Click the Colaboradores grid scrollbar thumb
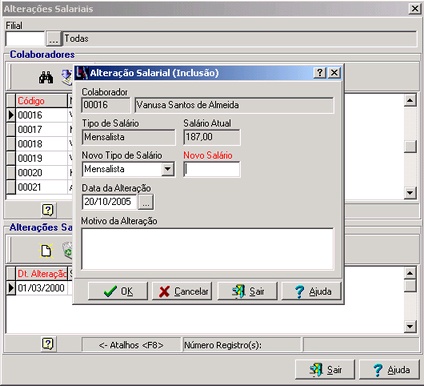The image size is (424, 386). coord(410,146)
